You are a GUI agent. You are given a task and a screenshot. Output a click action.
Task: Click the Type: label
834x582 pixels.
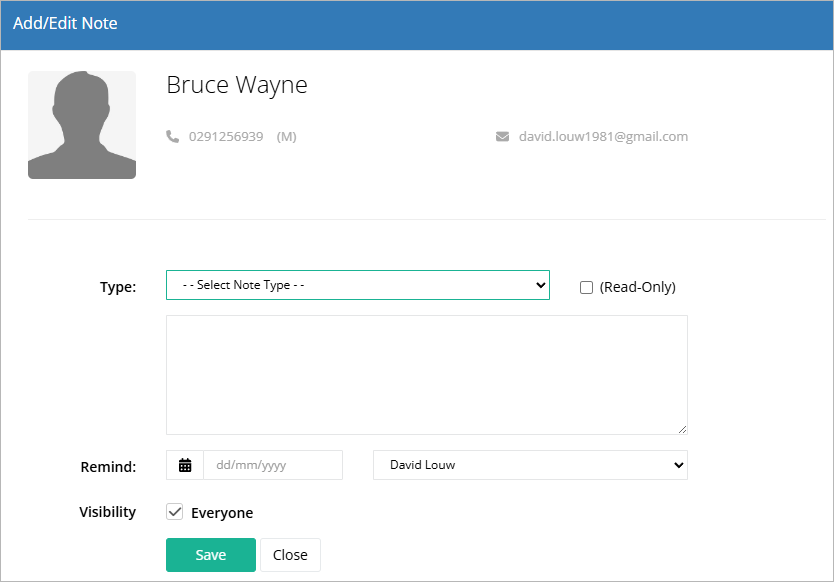pos(118,287)
